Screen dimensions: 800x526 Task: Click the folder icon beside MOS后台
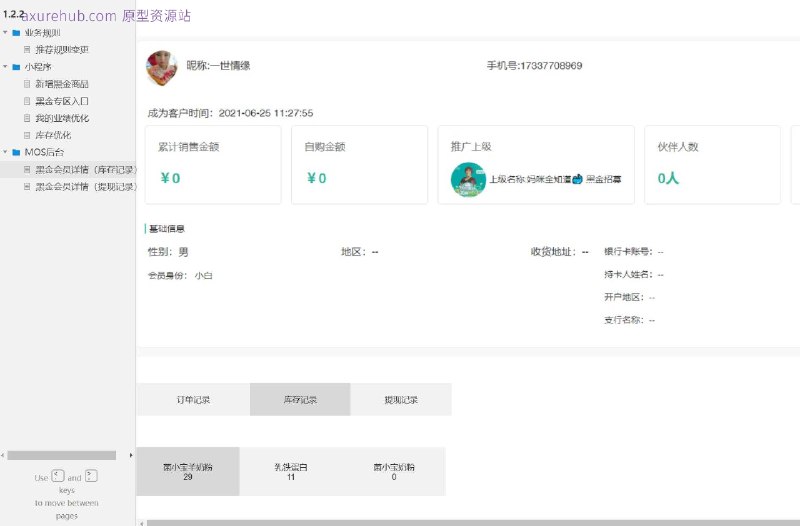pyautogui.click(x=16, y=152)
